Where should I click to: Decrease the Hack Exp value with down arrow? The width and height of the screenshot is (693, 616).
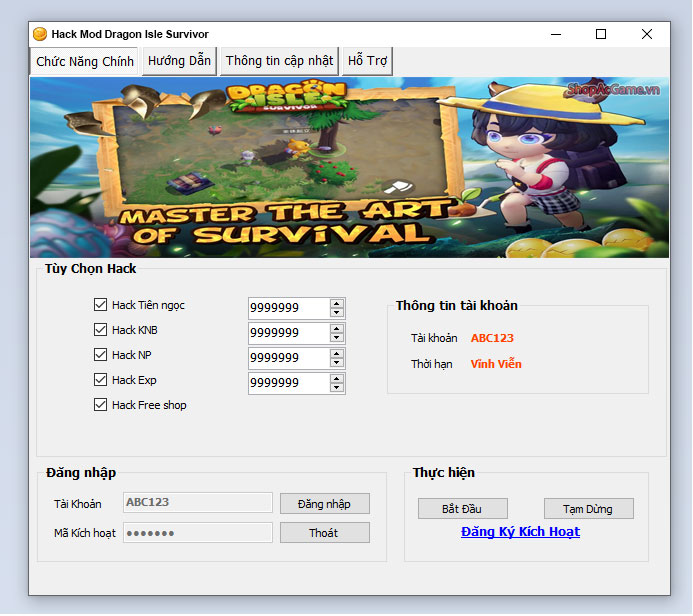(x=337, y=388)
